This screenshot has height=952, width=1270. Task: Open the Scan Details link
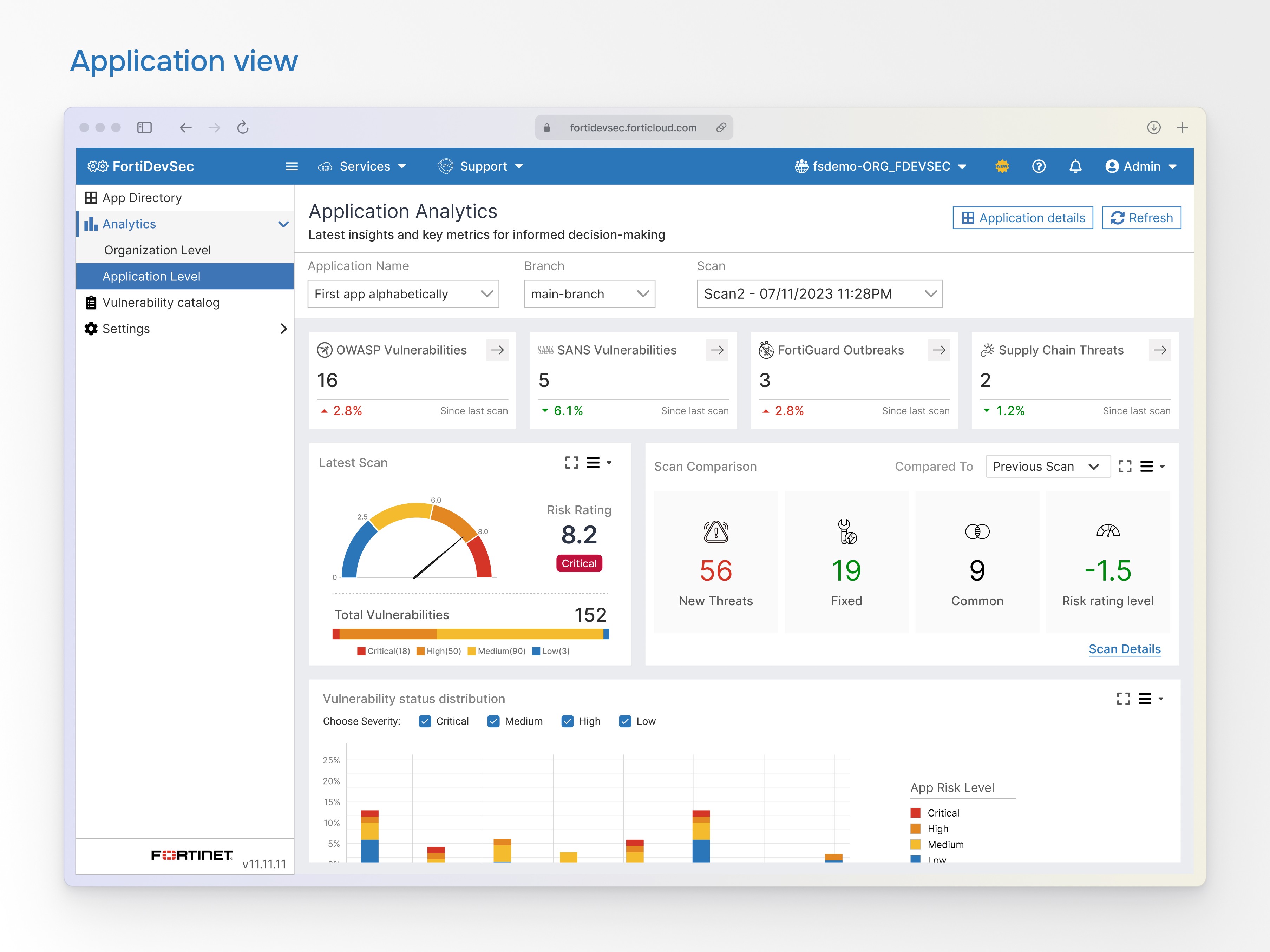[x=1124, y=649]
